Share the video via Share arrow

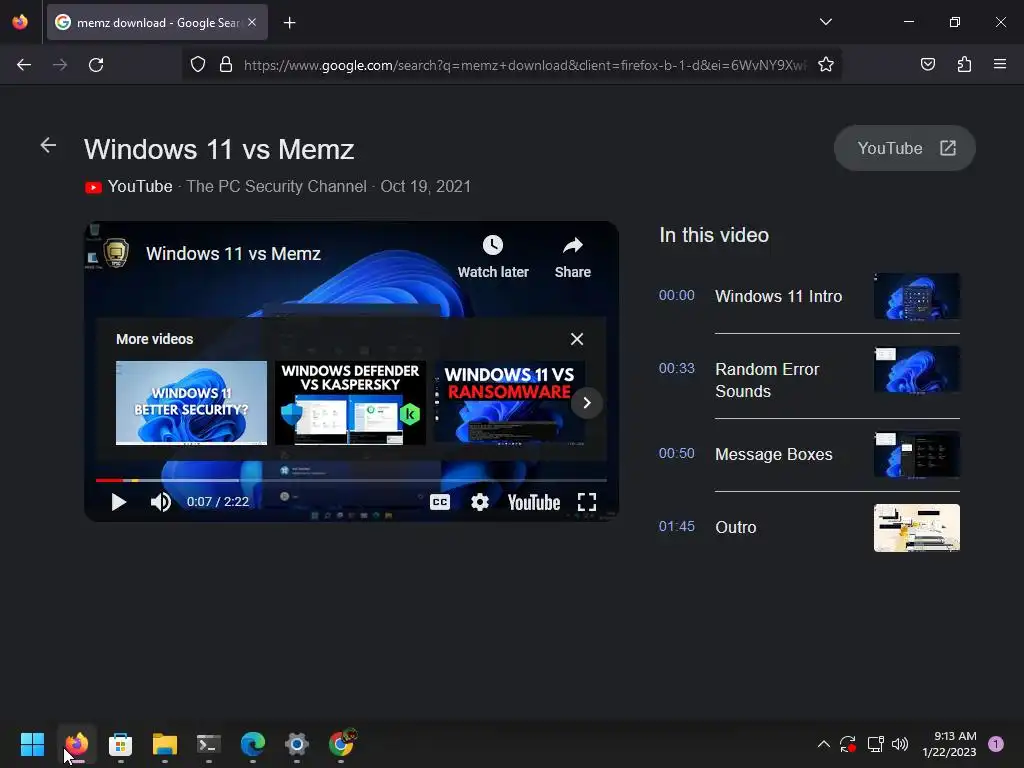point(573,257)
